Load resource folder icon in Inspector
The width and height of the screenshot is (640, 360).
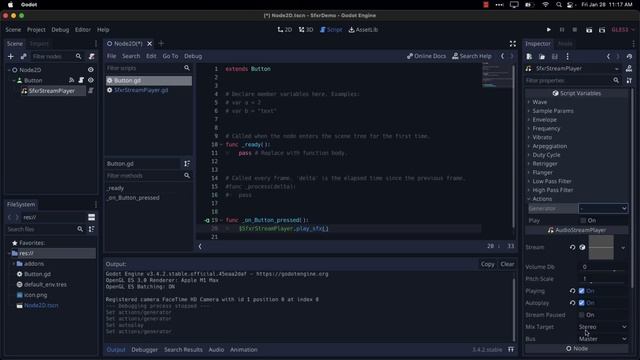(542, 56)
